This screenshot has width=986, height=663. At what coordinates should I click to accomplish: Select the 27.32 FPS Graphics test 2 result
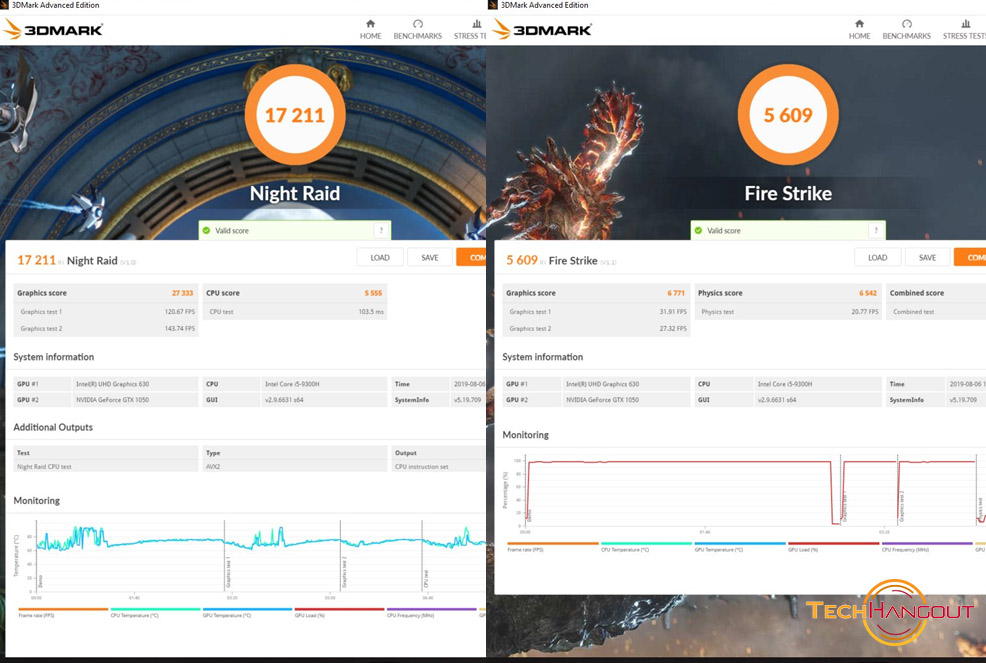673,328
